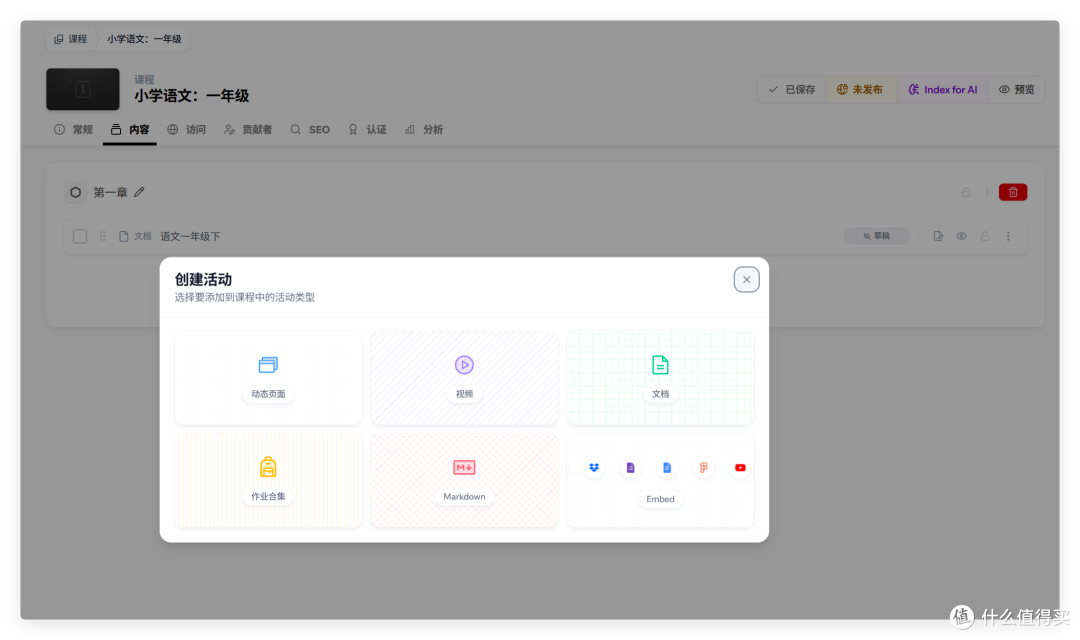Open the 常规 tab

[74, 130]
